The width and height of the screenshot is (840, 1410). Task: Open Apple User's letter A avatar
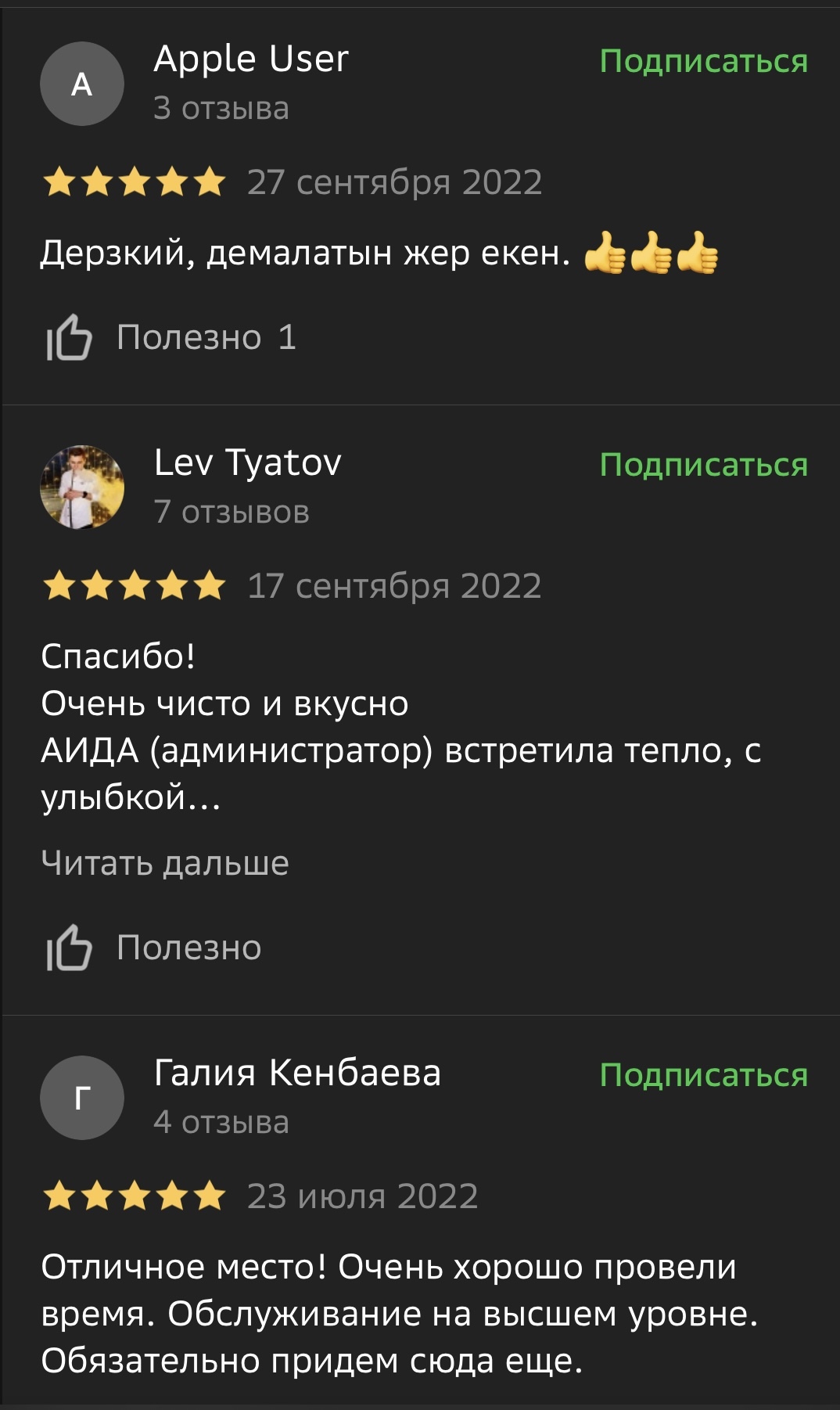82,84
